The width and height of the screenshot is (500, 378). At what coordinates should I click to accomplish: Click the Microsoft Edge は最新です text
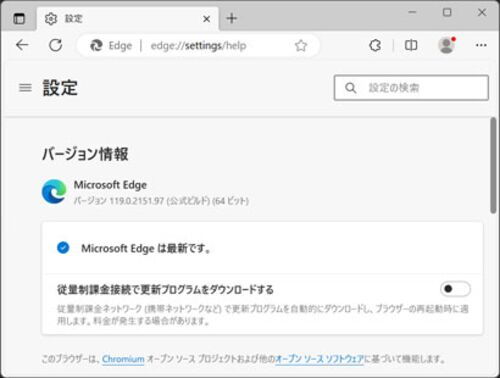pos(146,248)
